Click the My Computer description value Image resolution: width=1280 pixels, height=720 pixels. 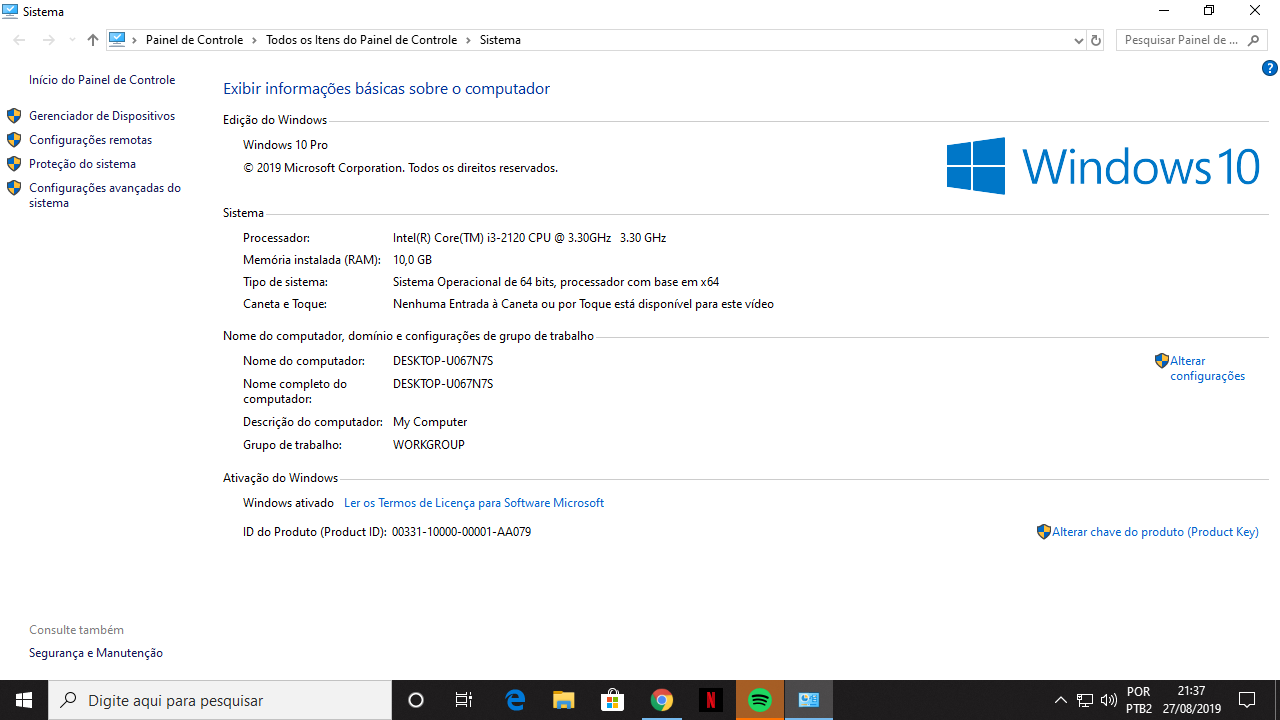tap(430, 422)
